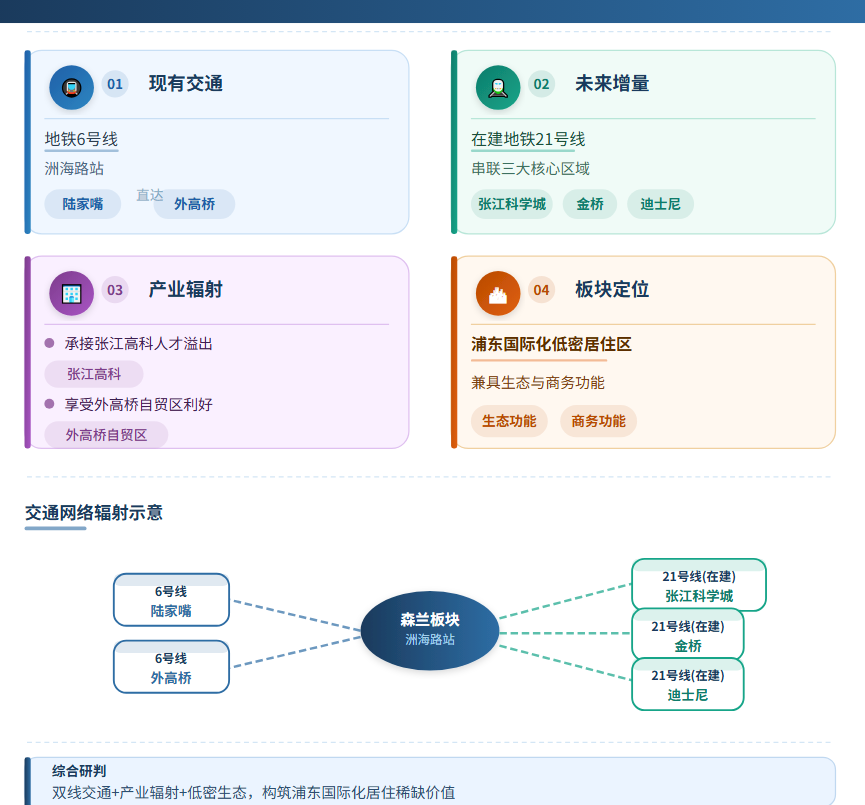
Task: Select the 21号线(在建) 金桥 node
Action: (687, 635)
